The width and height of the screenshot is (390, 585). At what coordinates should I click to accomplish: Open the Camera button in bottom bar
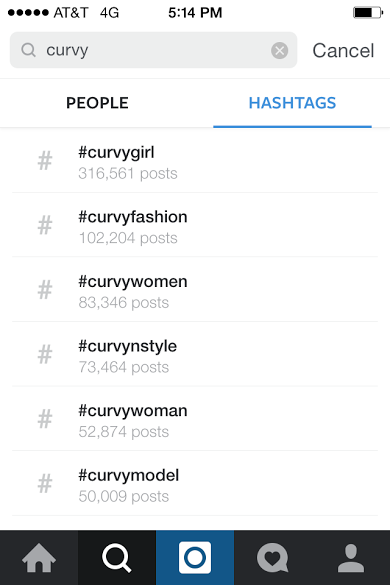point(195,558)
